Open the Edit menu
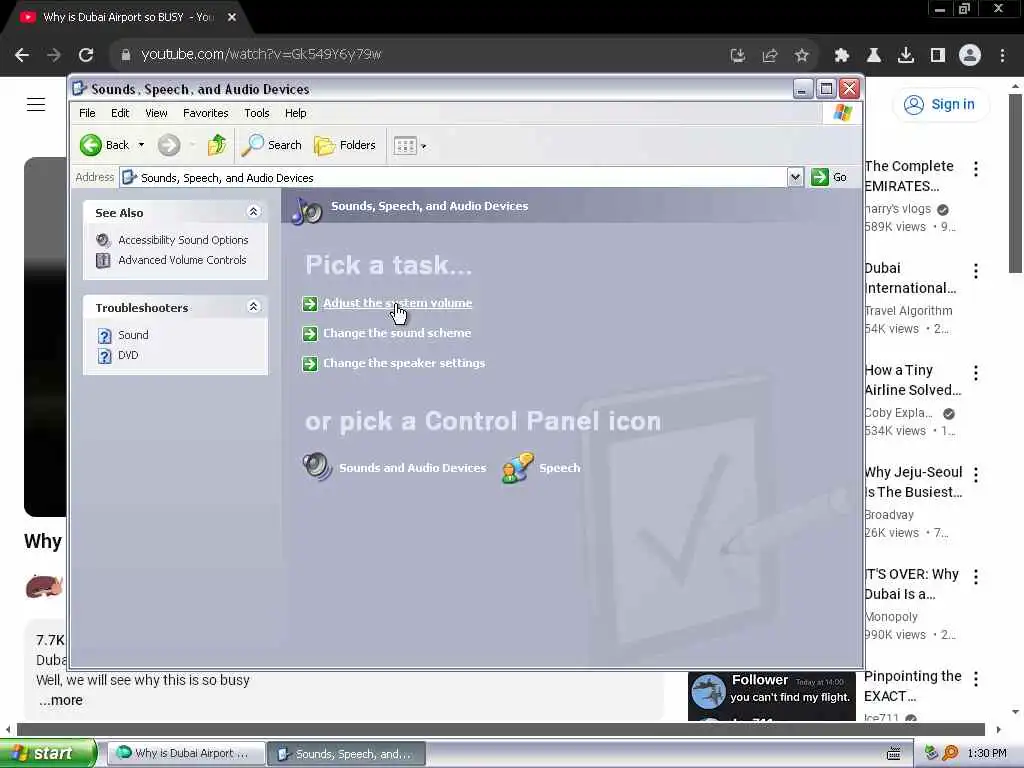Image resolution: width=1024 pixels, height=768 pixels. tap(120, 113)
